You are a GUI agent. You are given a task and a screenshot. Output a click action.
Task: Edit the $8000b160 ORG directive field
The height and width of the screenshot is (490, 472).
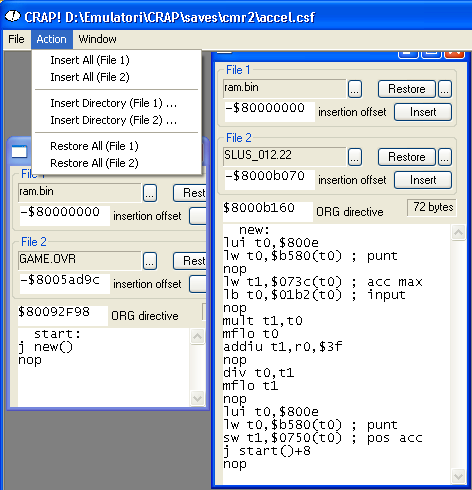[x=268, y=211]
